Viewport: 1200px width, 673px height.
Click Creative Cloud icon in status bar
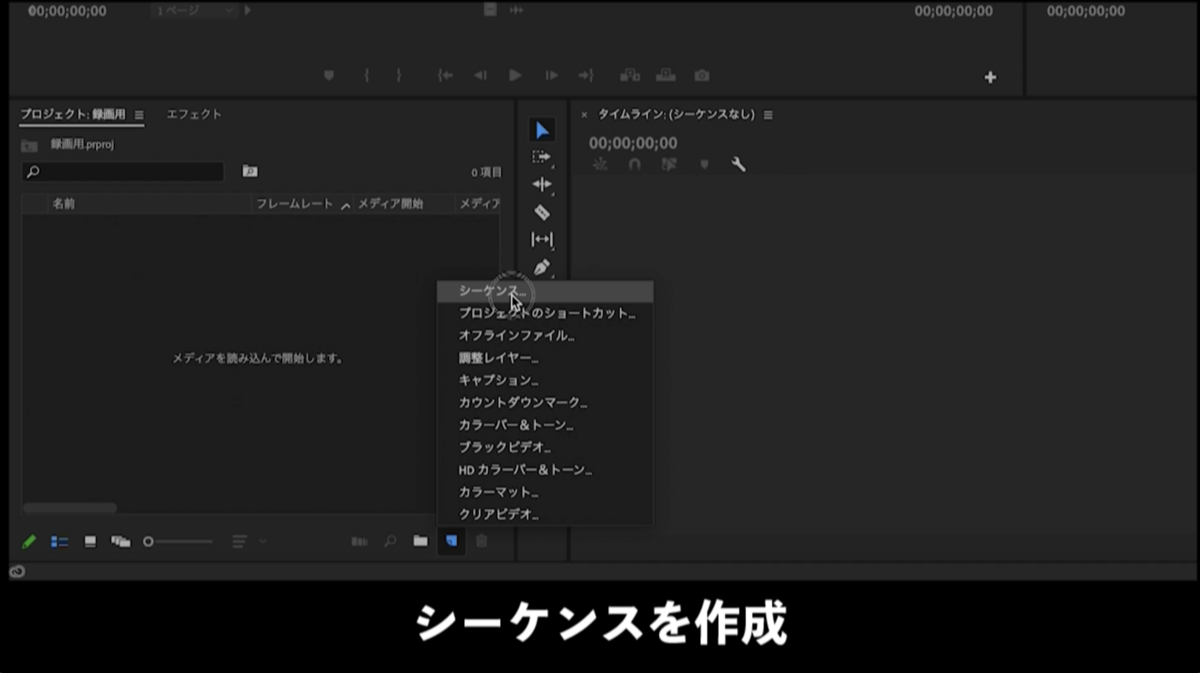click(17, 571)
